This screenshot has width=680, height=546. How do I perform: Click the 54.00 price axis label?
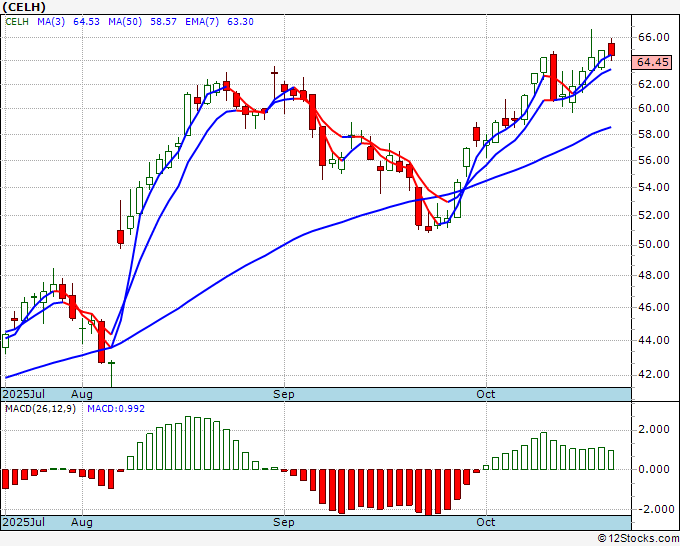(x=654, y=187)
